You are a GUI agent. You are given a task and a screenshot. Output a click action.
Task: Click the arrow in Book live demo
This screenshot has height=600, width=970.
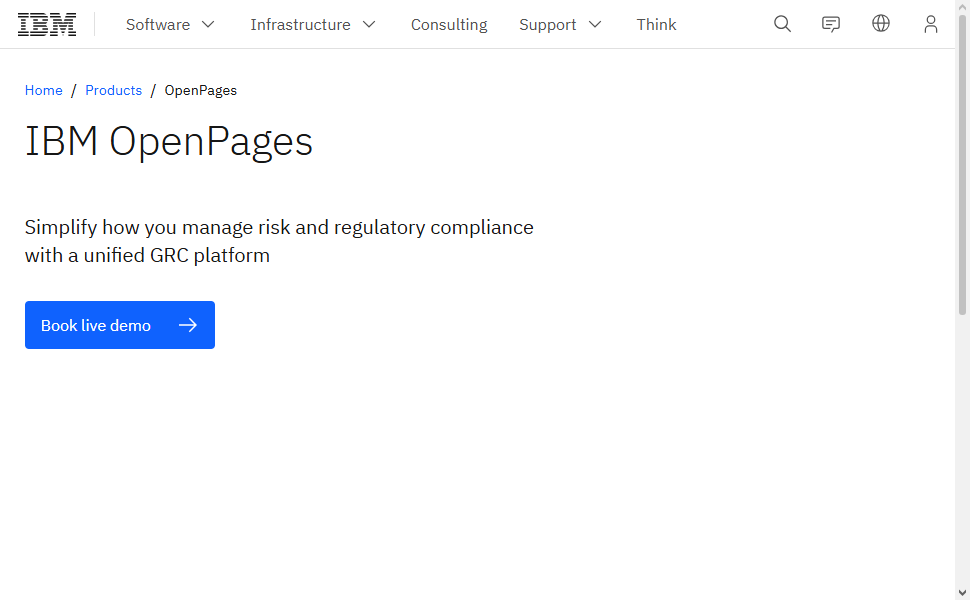pyautogui.click(x=188, y=325)
